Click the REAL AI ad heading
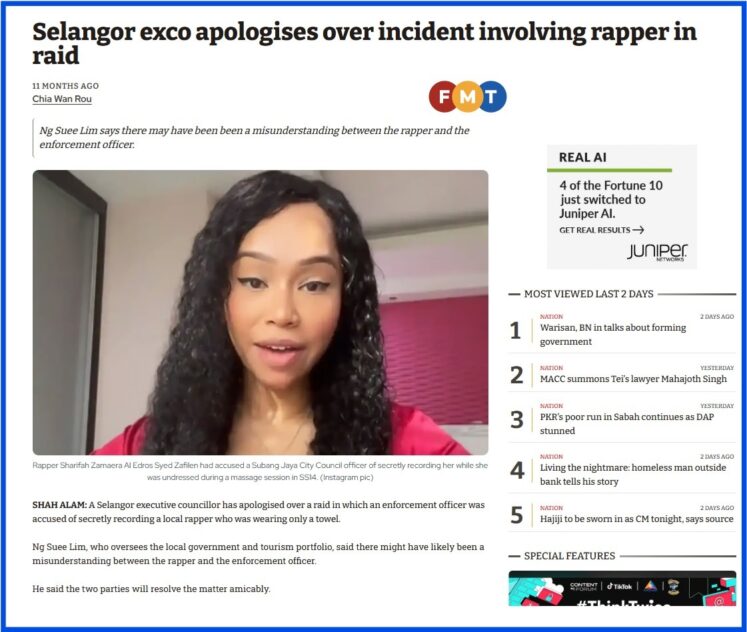747x632 pixels. click(583, 158)
